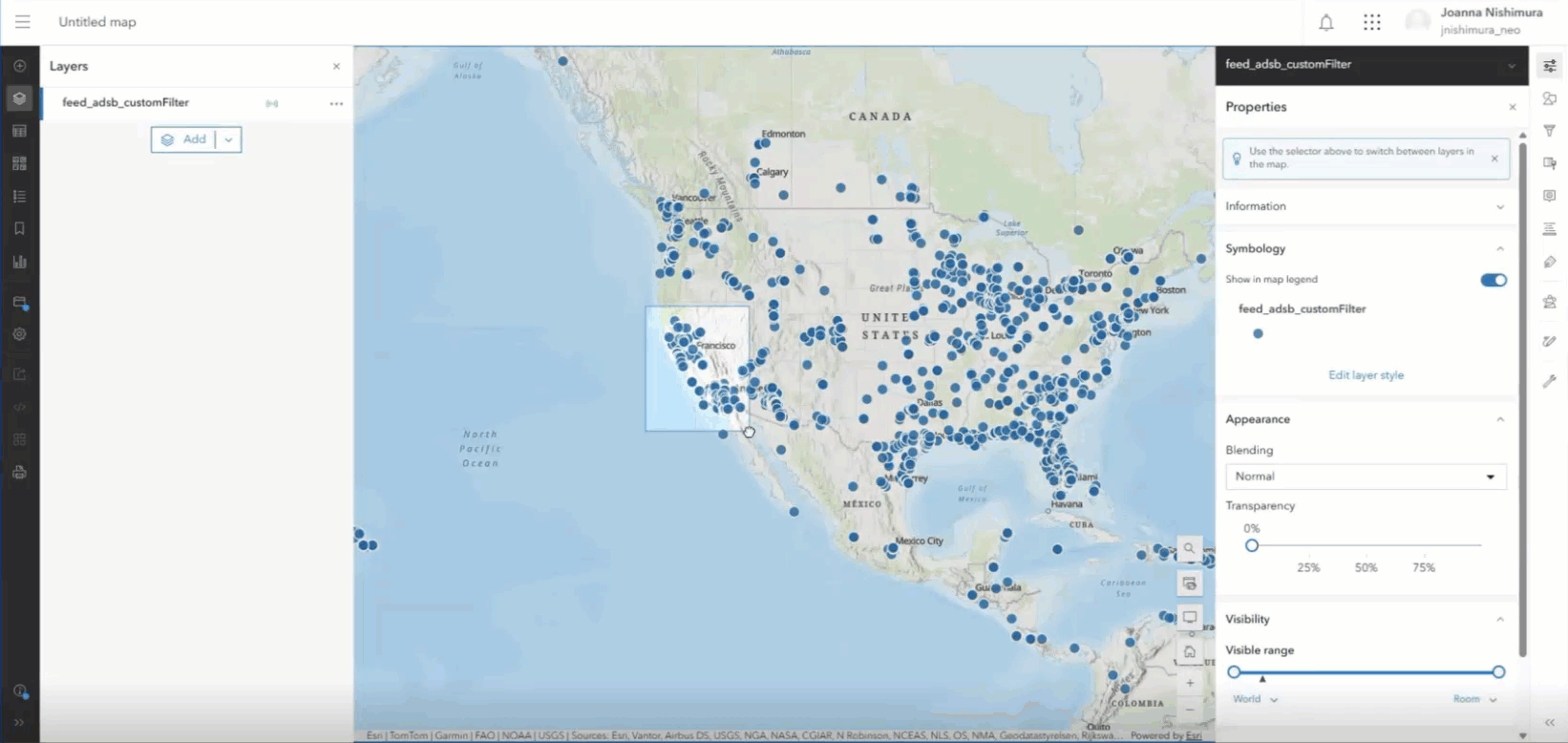Open the Basemap gallery icon in left toolbar
The image size is (1568, 743).
19,163
